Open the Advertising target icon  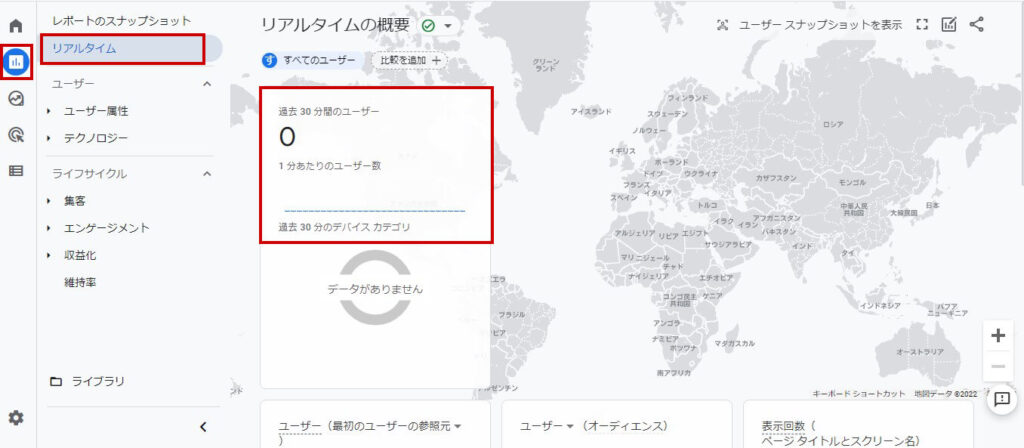tap(16, 135)
